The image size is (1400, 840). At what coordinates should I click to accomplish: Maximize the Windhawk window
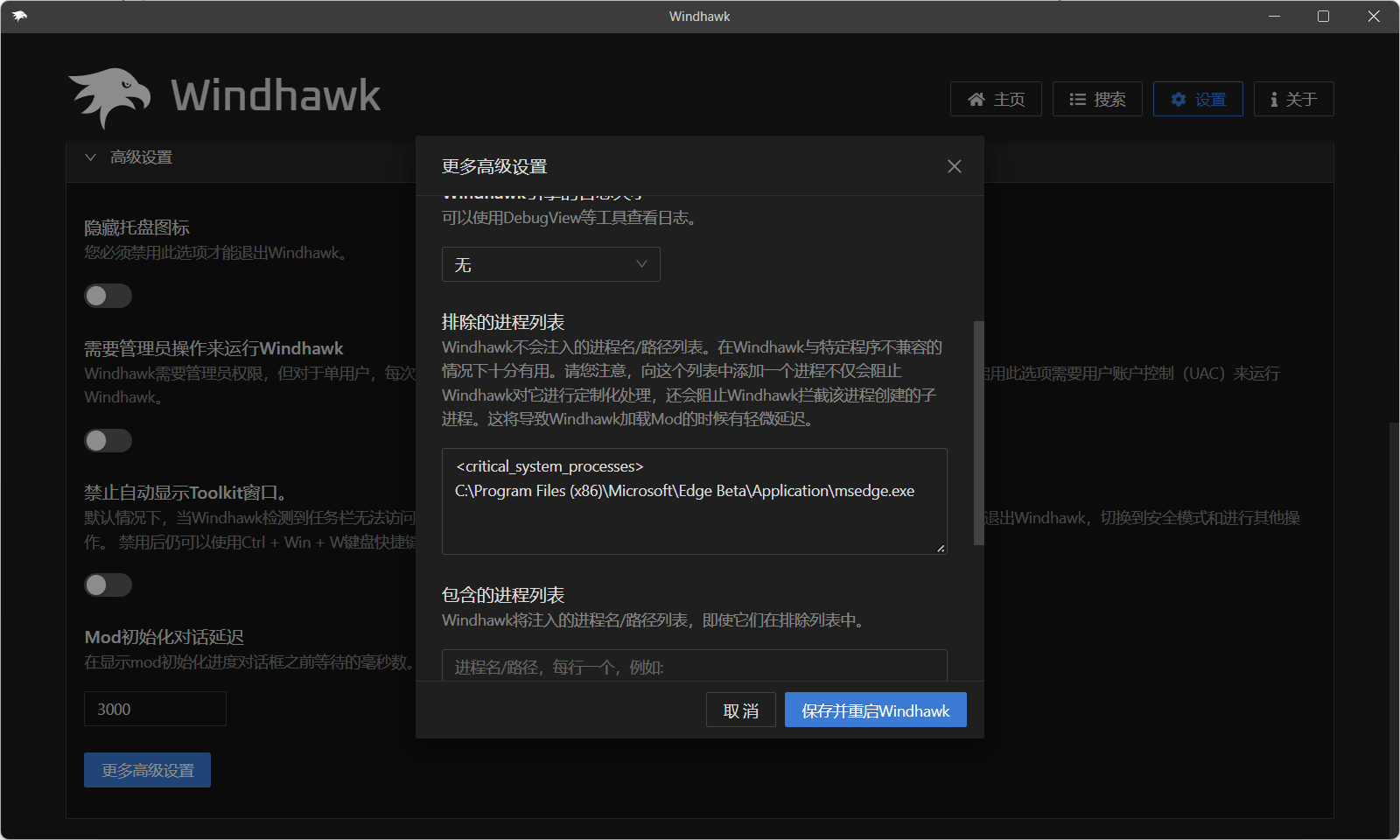coord(1323,16)
